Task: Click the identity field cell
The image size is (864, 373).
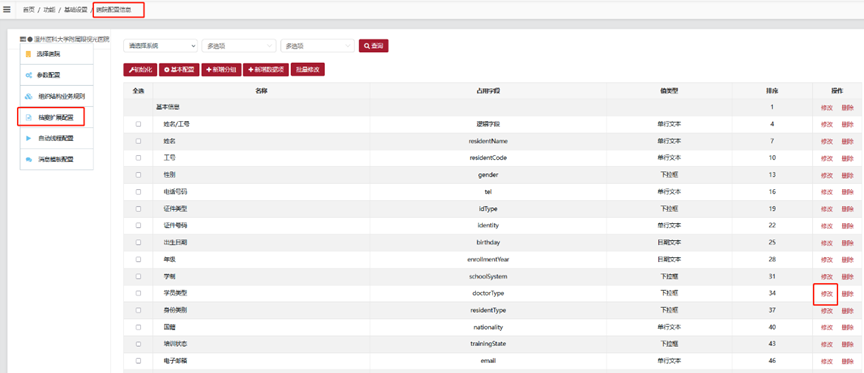Action: pyautogui.click(x=488, y=226)
